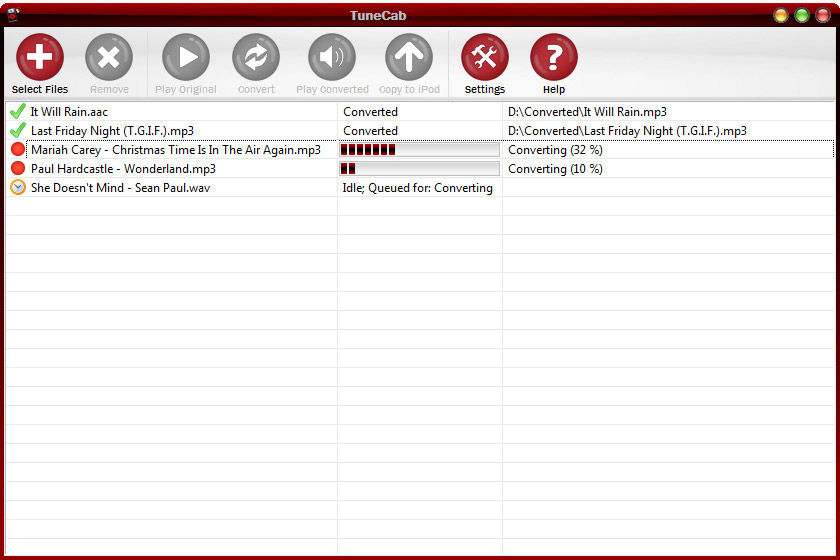Click the Converting (10 %) text
The height and width of the screenshot is (560, 840).
(555, 169)
